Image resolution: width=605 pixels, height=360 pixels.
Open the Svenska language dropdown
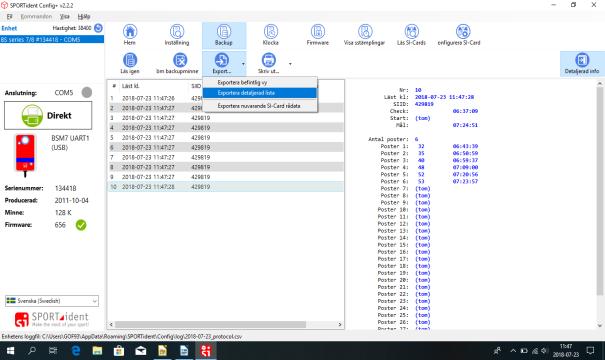(x=52, y=301)
